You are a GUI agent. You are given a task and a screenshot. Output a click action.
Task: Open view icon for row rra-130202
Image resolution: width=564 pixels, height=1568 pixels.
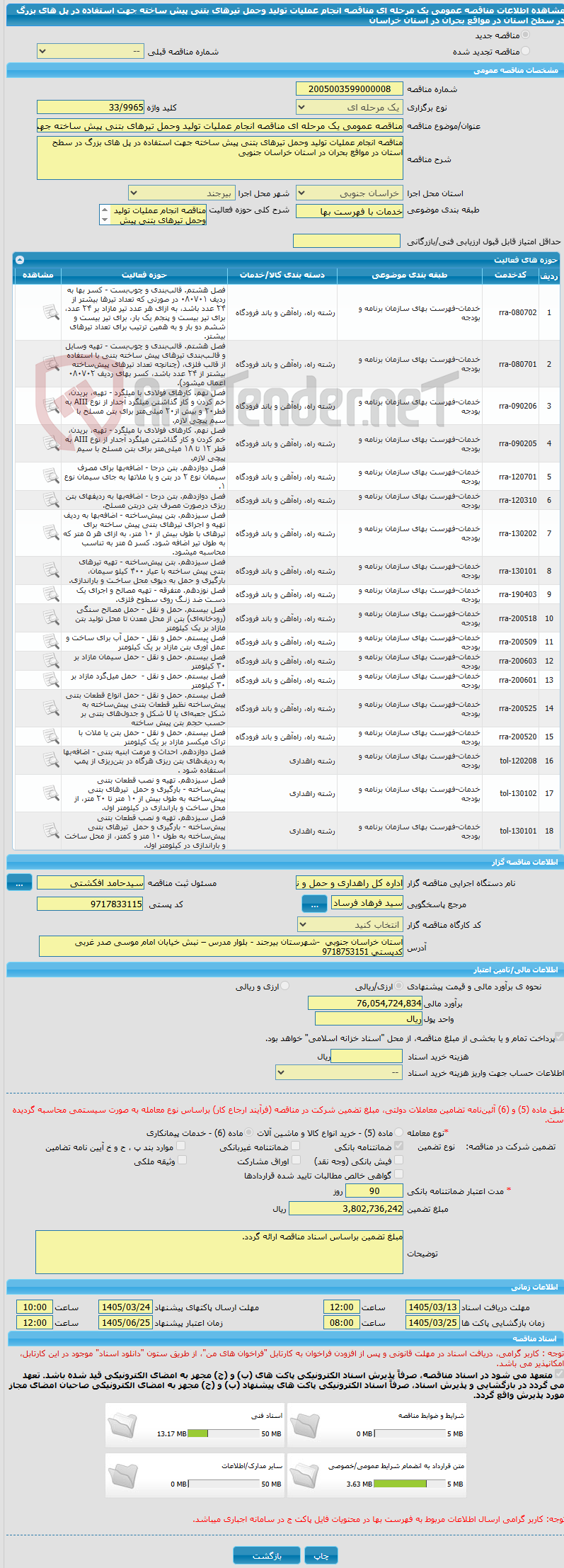pyautogui.click(x=50, y=533)
